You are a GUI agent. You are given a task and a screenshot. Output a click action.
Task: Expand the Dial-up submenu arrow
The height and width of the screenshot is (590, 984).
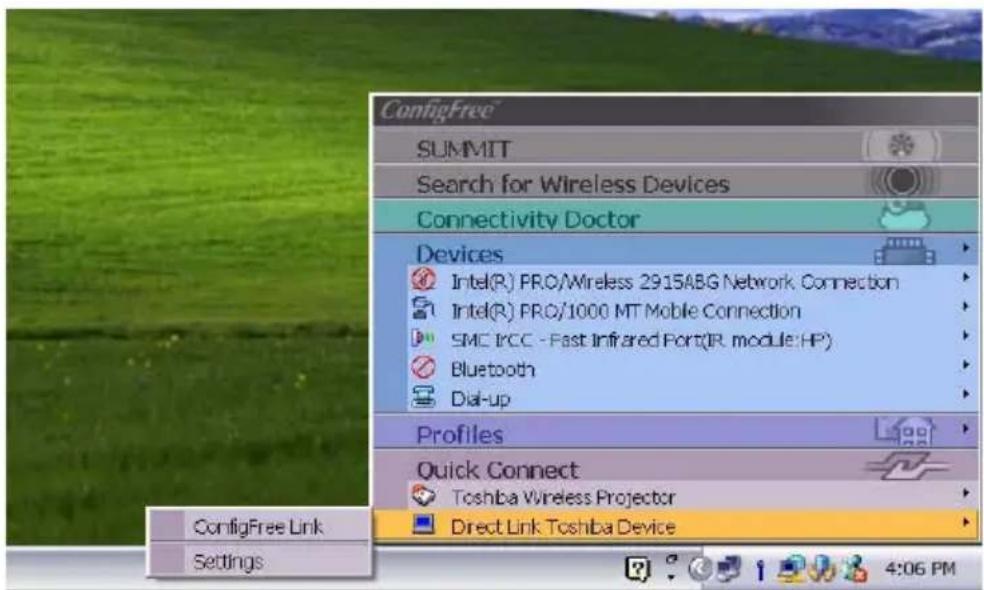965,394
